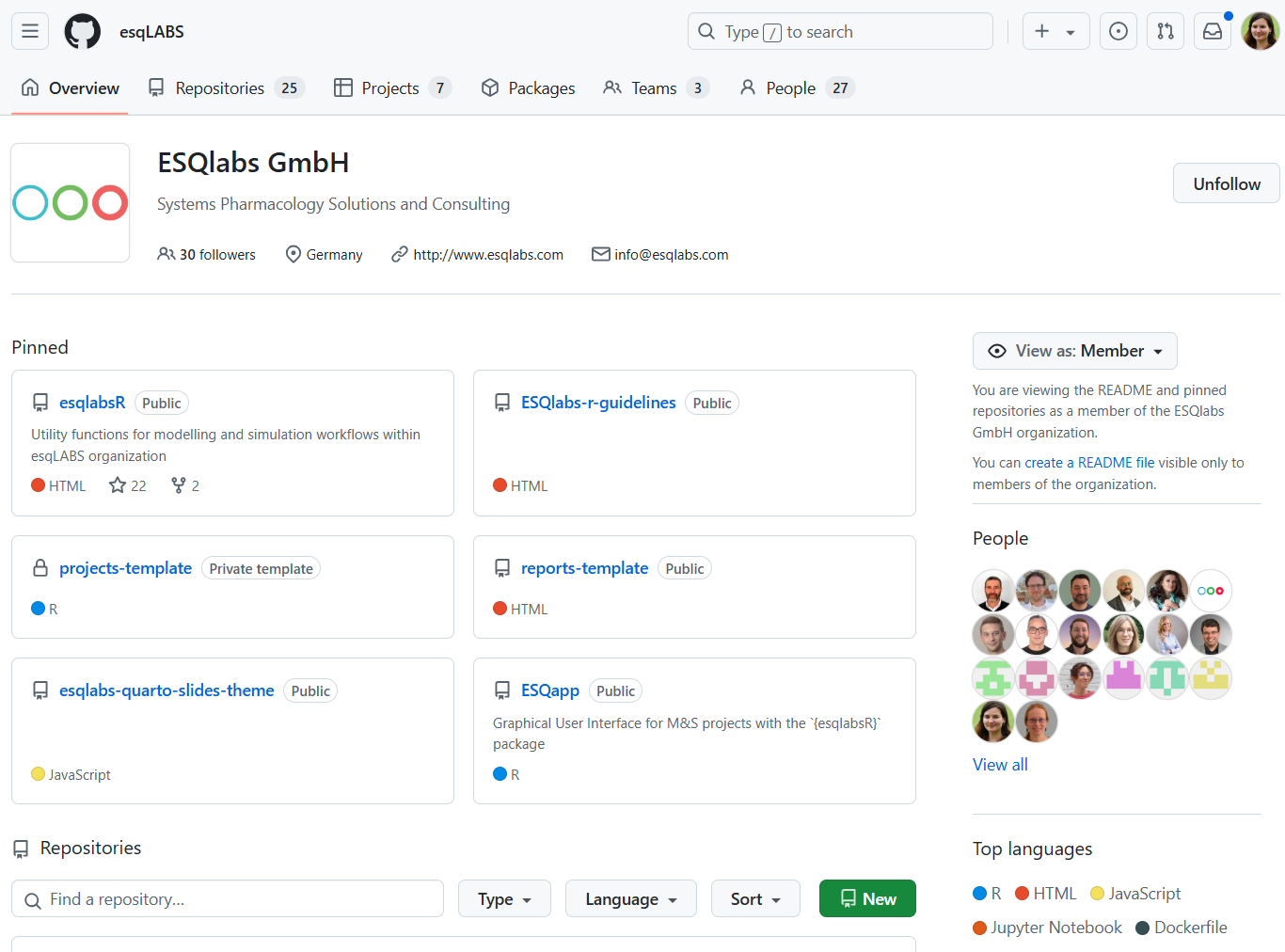Click the Unfollow button
Viewport: 1285px width, 952px height.
click(1226, 183)
